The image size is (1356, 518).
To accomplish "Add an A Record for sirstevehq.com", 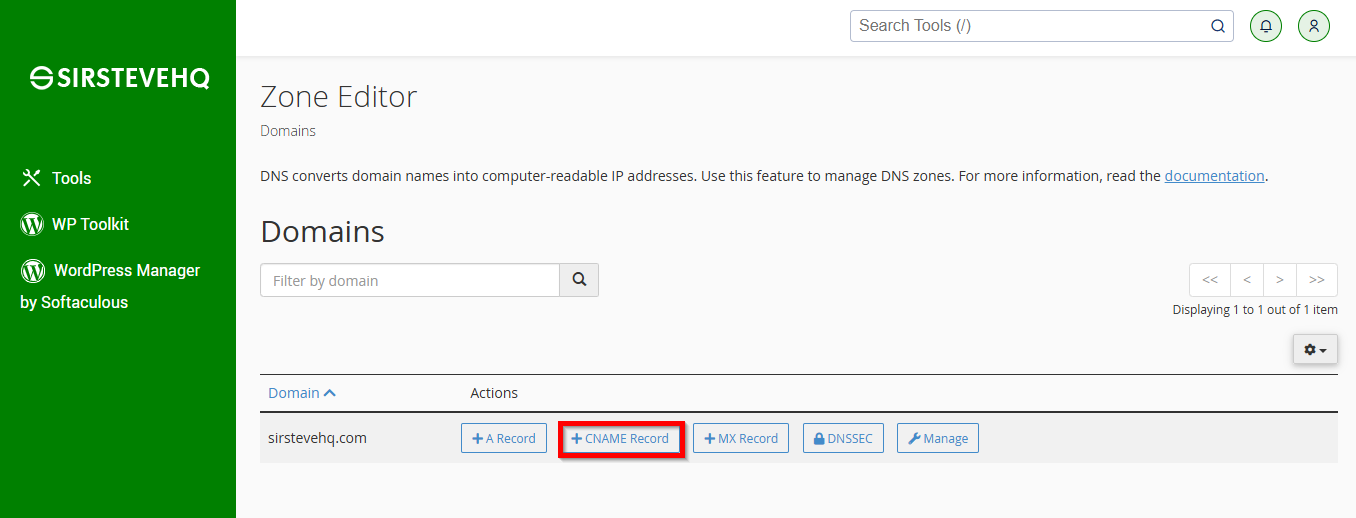I will click(x=504, y=438).
